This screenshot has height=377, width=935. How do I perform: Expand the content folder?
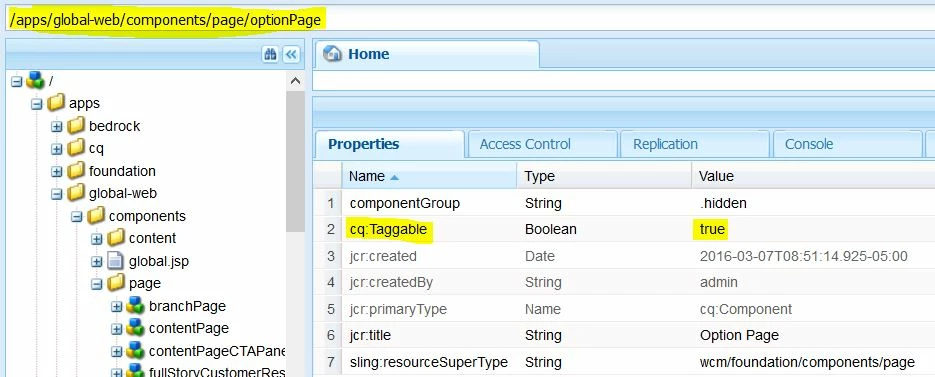[x=97, y=239]
